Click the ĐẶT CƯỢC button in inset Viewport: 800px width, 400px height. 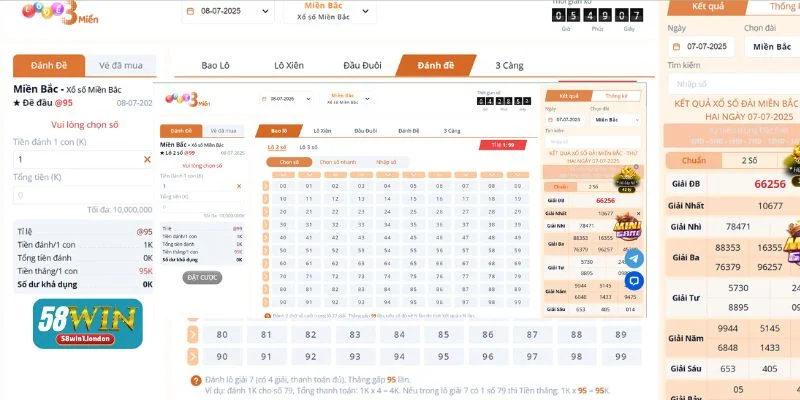pyautogui.click(x=202, y=278)
